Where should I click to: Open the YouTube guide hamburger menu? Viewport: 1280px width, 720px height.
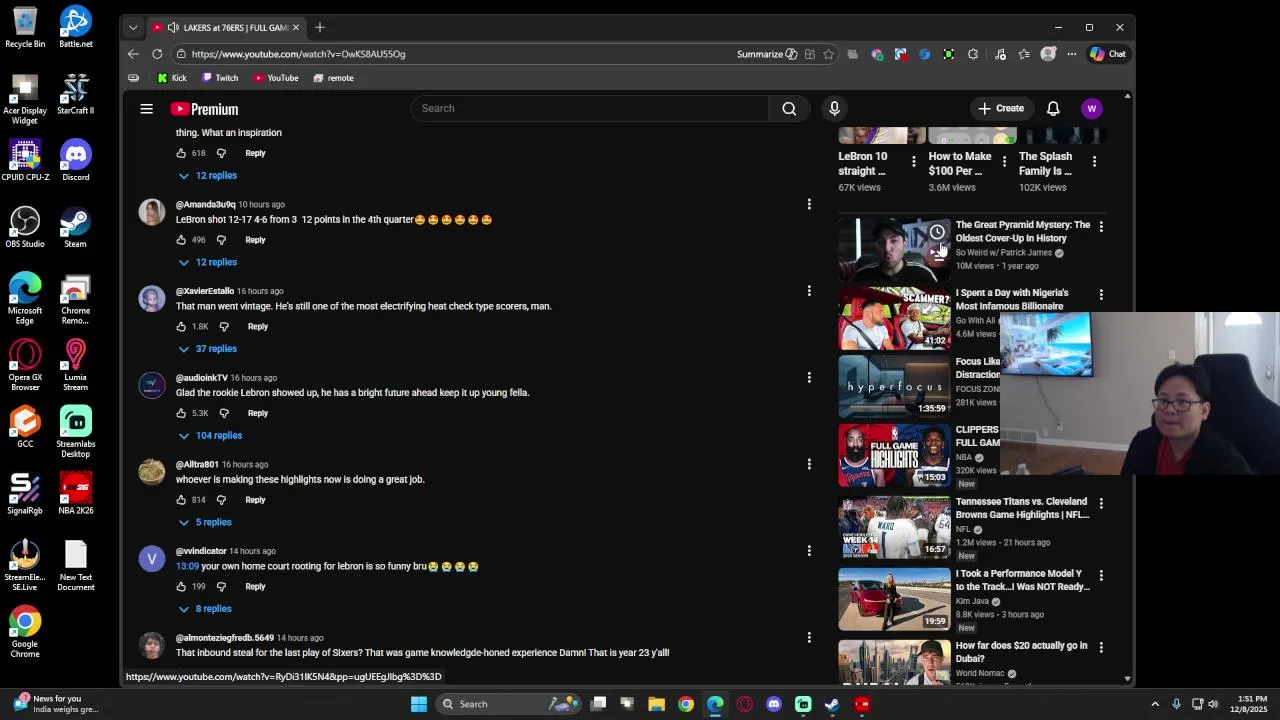pos(146,109)
